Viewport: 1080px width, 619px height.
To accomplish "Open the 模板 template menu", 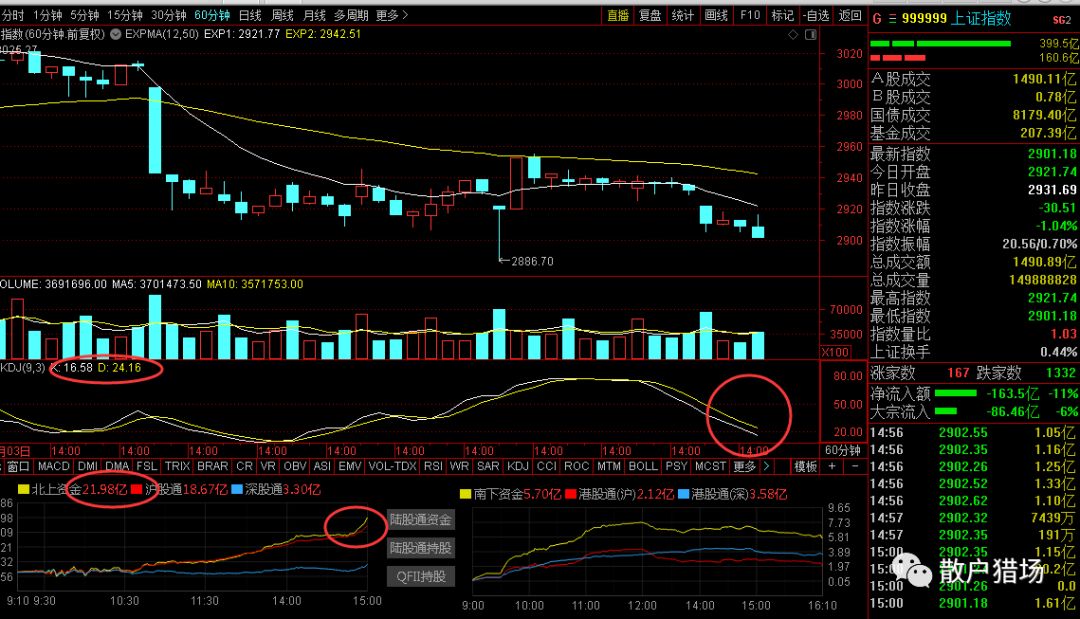I will coord(806,466).
